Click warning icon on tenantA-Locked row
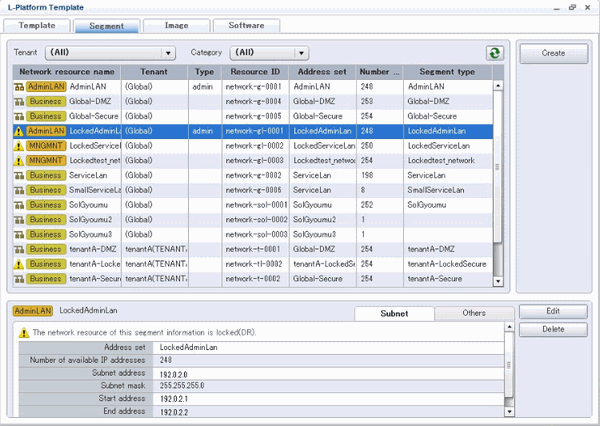This screenshot has width=600, height=426. [19, 263]
